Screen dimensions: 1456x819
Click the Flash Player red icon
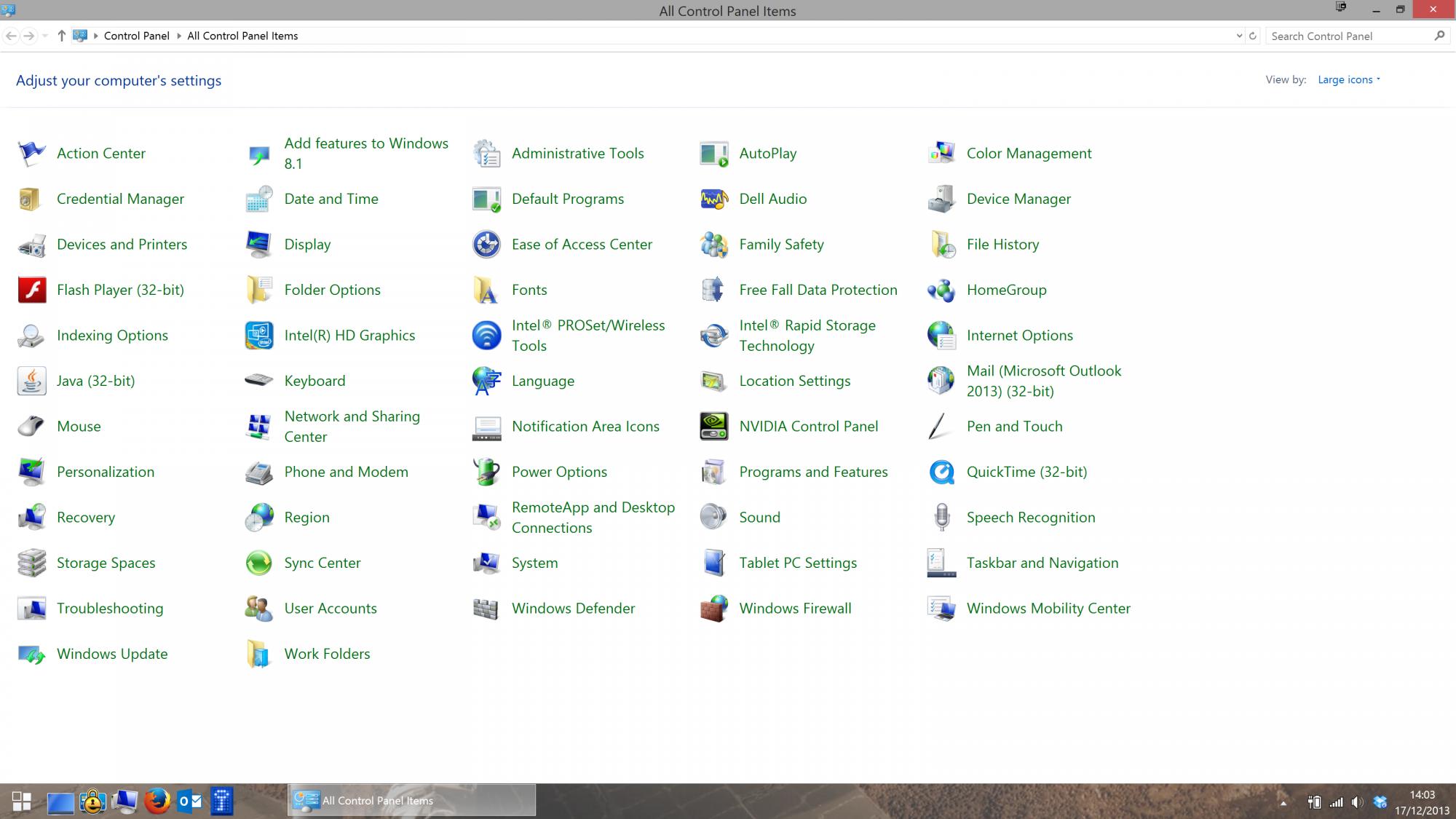pyautogui.click(x=31, y=290)
